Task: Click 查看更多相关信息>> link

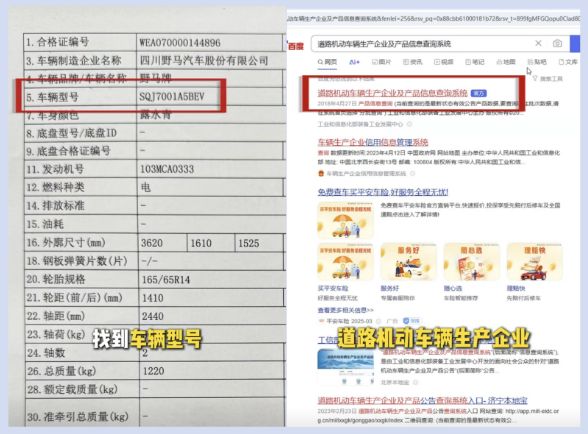Action: point(345,310)
